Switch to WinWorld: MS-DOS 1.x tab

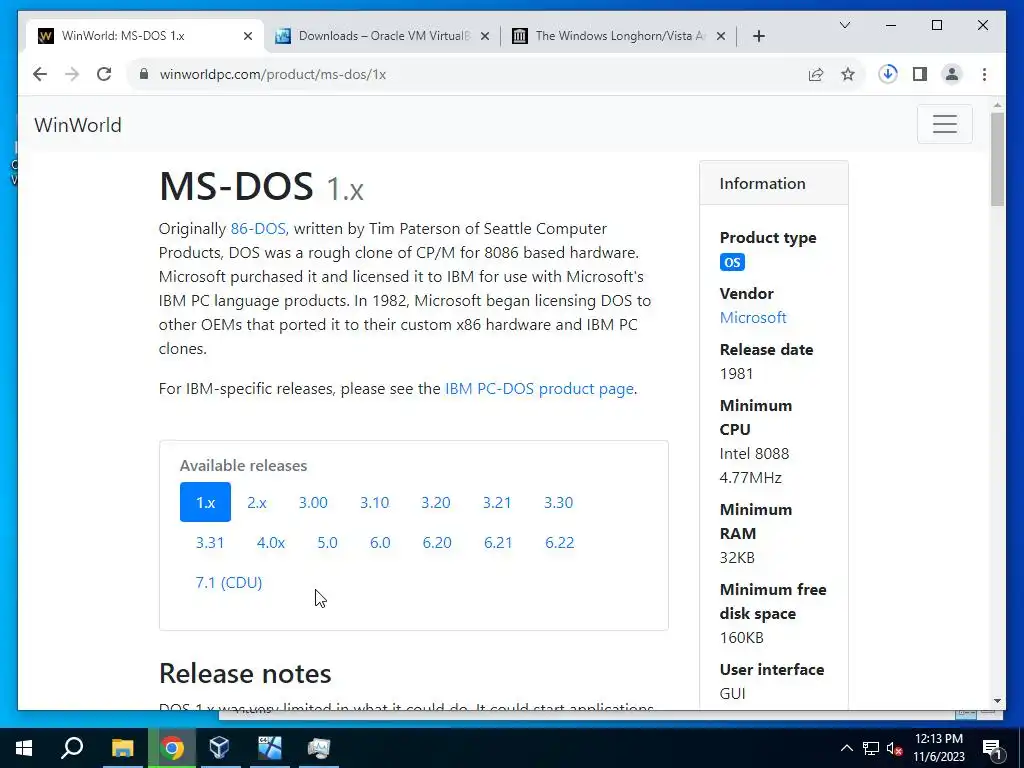point(145,36)
